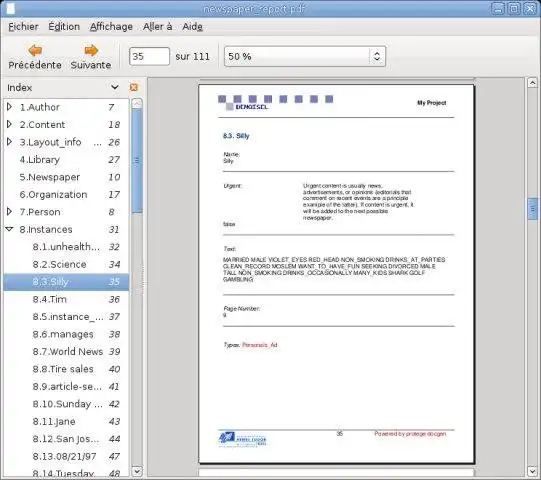
Task: Open the Affichage menu
Action: click(x=111, y=27)
